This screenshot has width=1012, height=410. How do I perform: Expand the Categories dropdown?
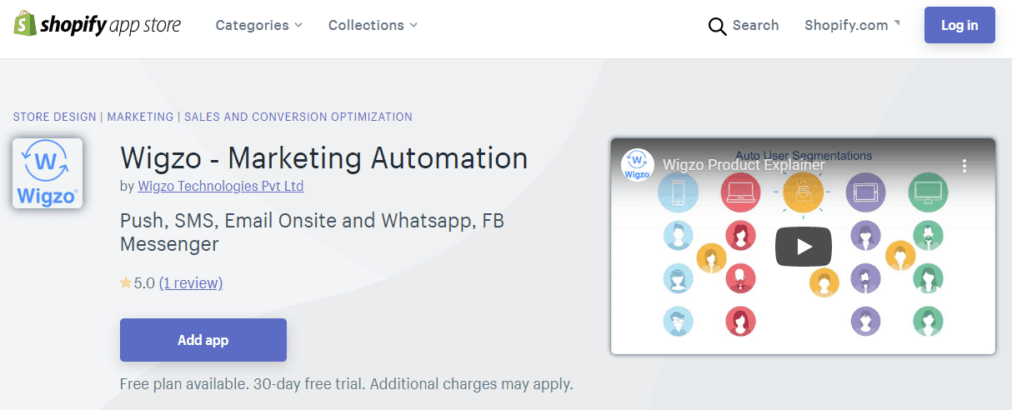point(259,25)
